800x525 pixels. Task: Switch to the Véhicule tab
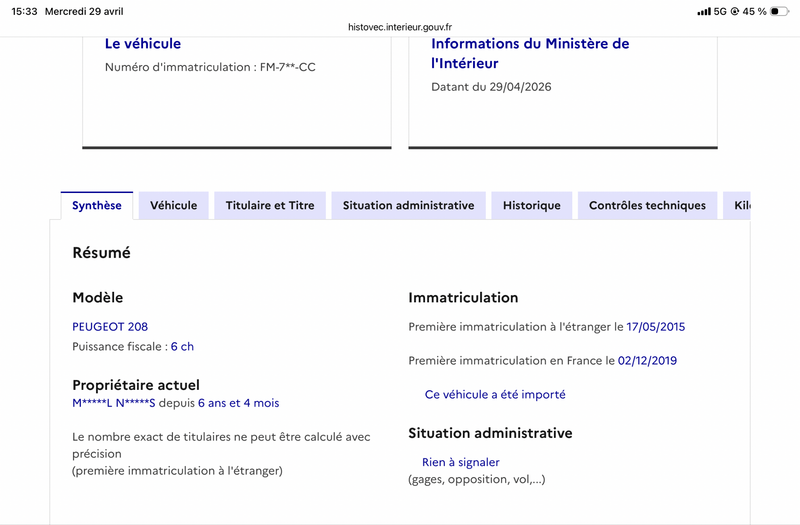point(173,206)
